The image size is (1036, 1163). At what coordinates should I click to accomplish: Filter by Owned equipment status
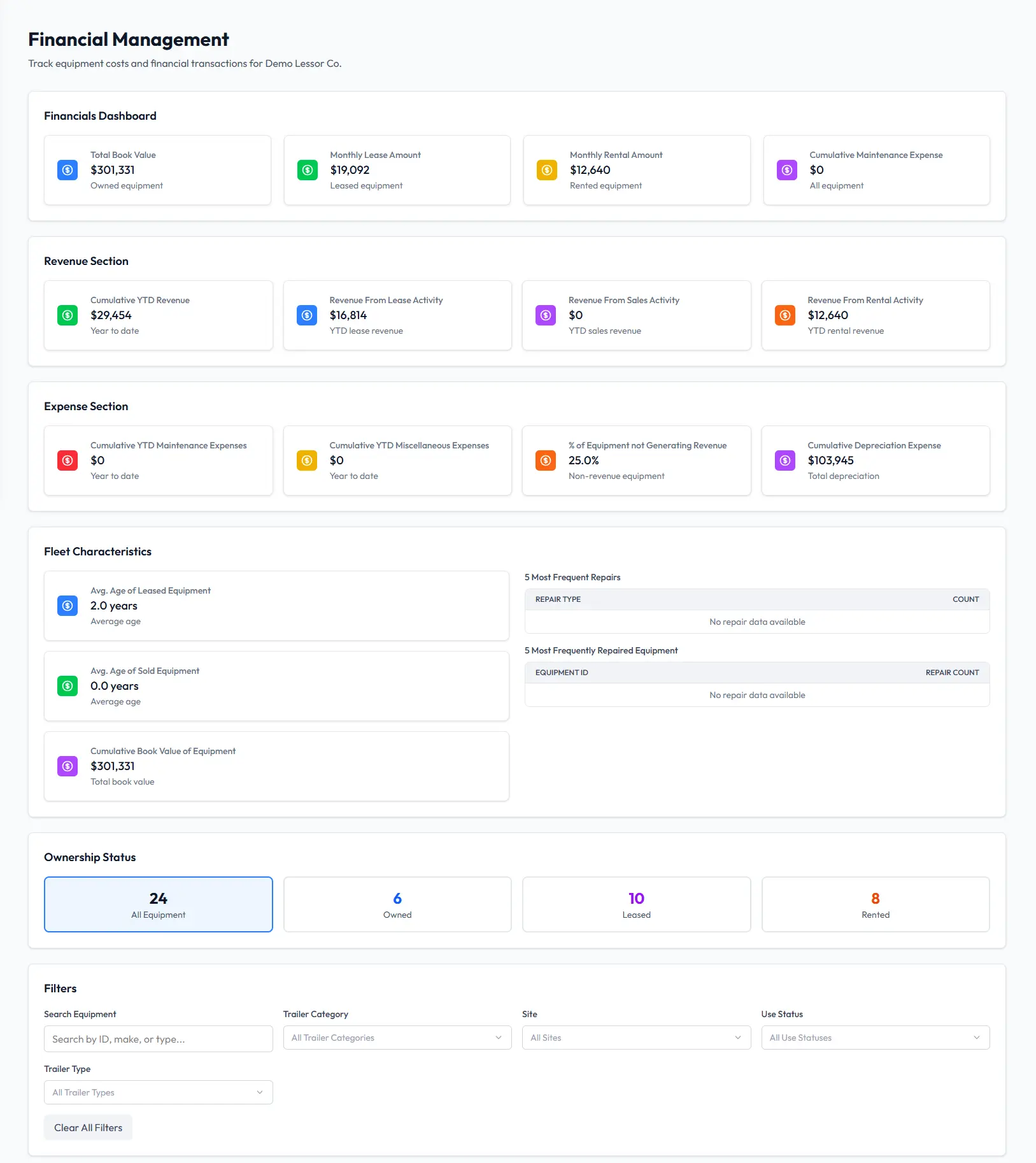[x=397, y=904]
